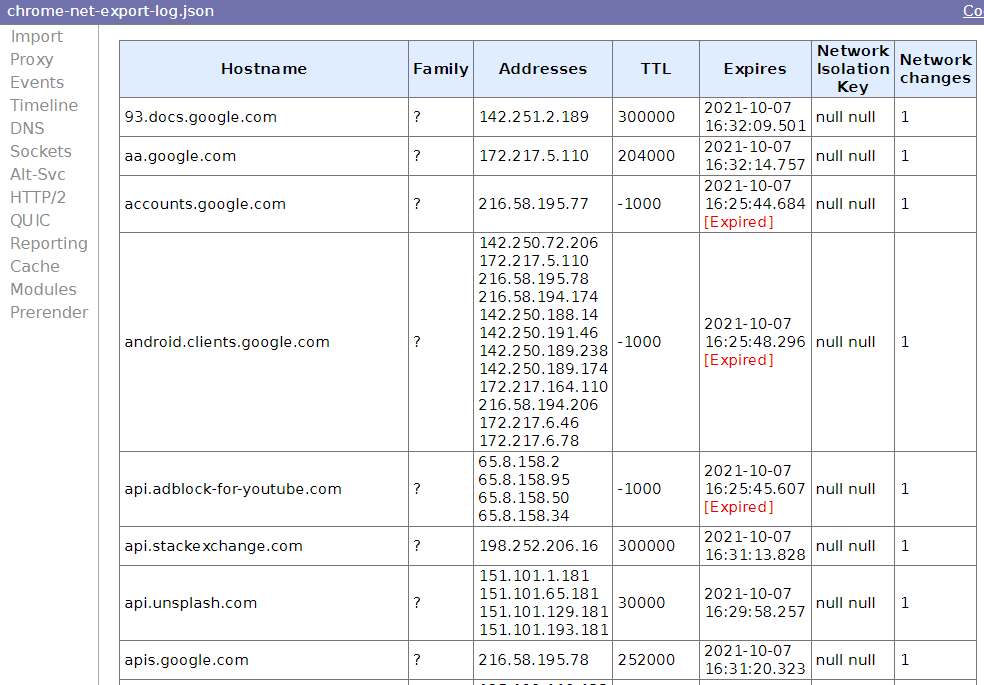Click the link at the top-right corner
Image resolution: width=984 pixels, height=685 pixels.
[972, 11]
